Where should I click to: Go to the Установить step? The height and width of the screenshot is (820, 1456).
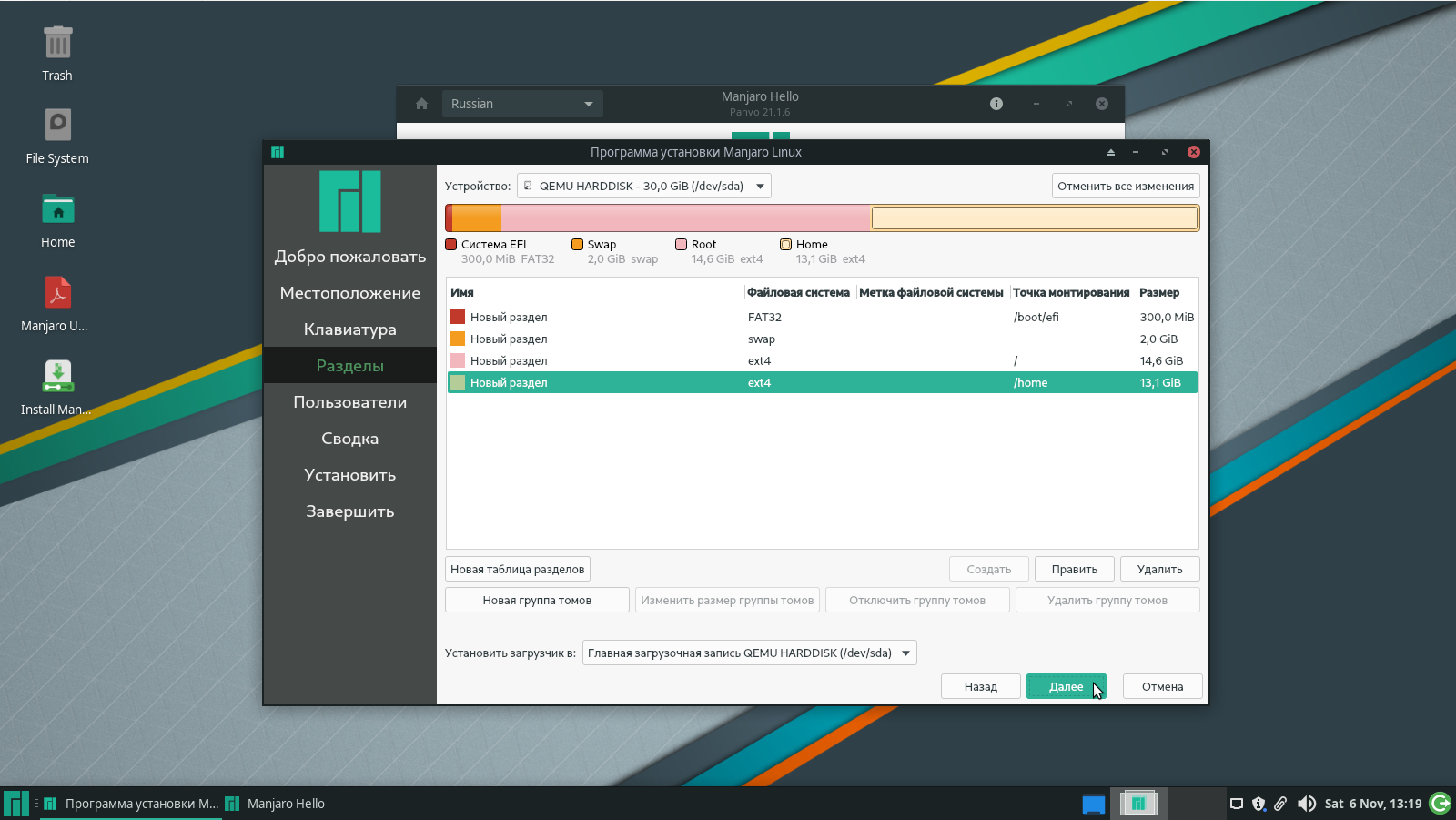(x=349, y=475)
